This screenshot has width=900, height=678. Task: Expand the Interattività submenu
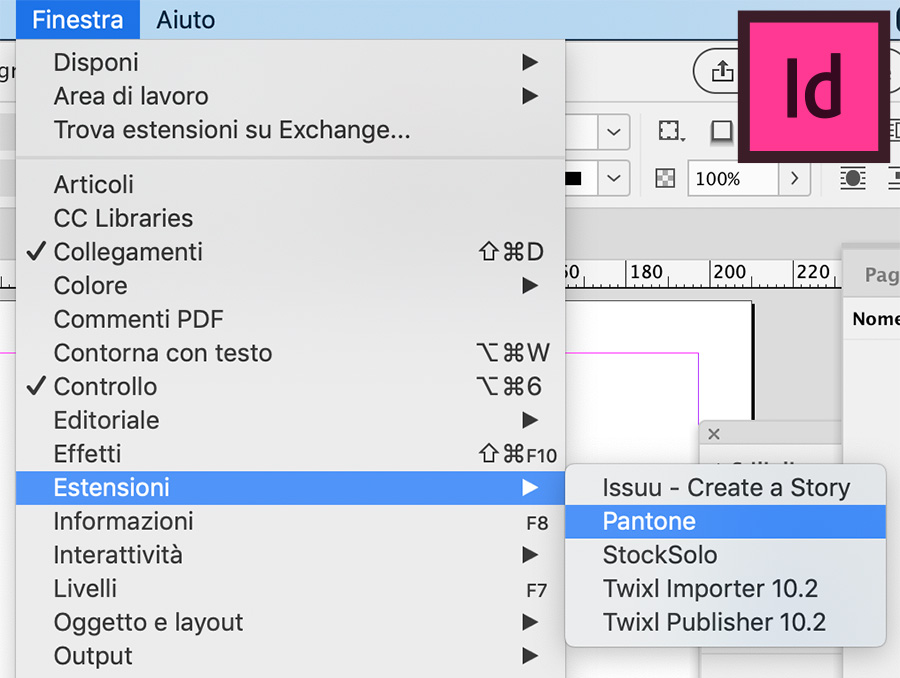(x=290, y=555)
